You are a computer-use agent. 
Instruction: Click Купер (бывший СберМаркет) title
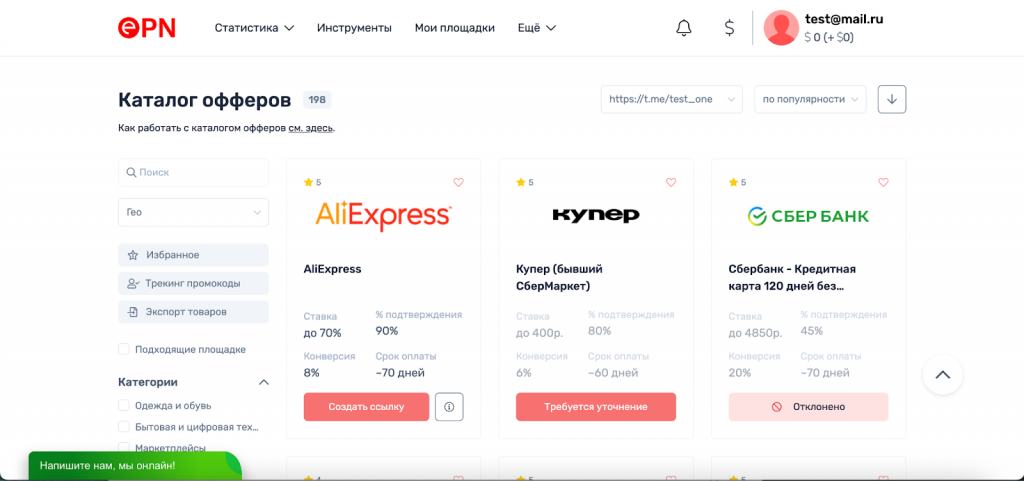coord(559,277)
